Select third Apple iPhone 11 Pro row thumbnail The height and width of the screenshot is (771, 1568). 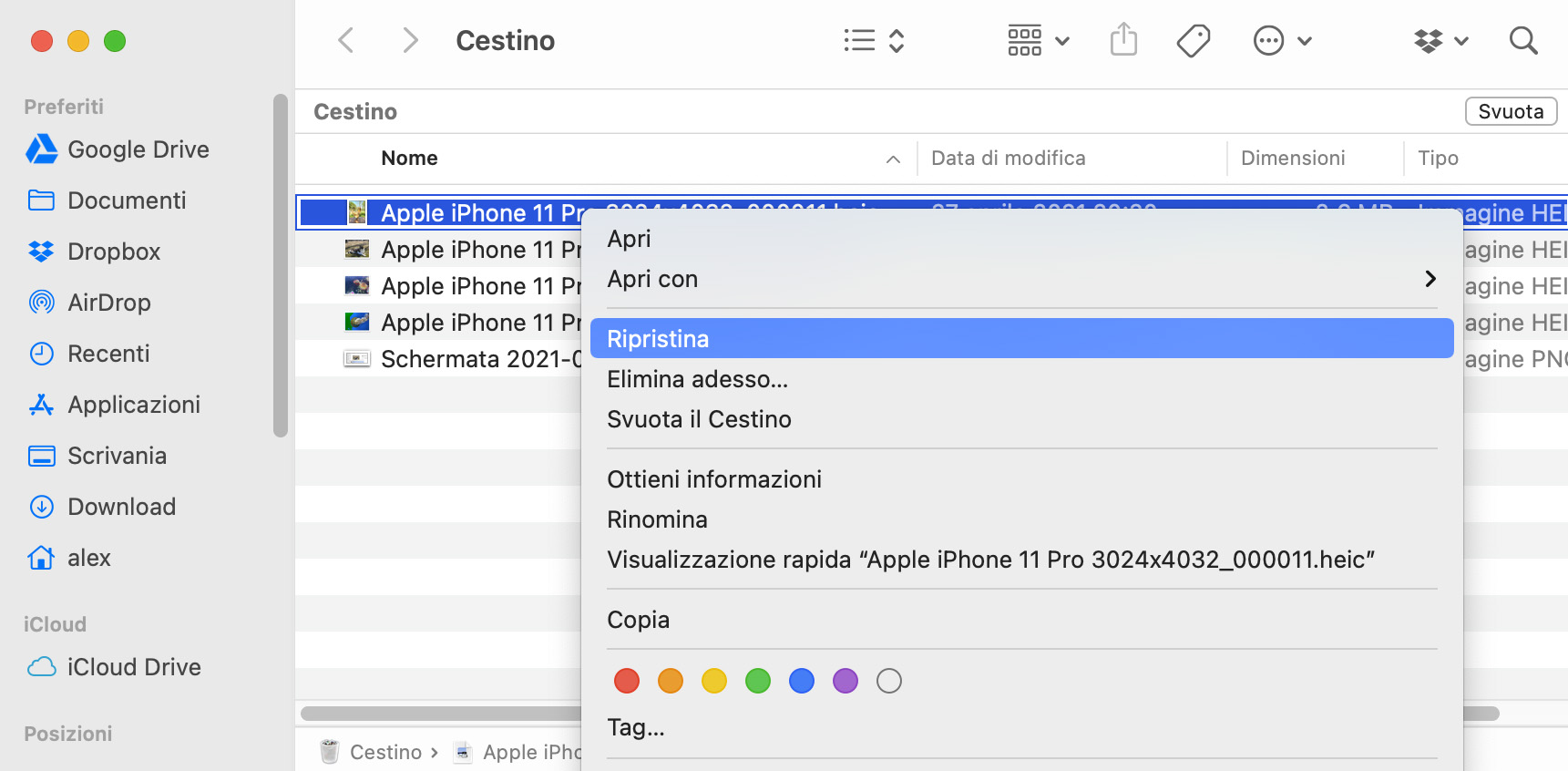pos(357,285)
